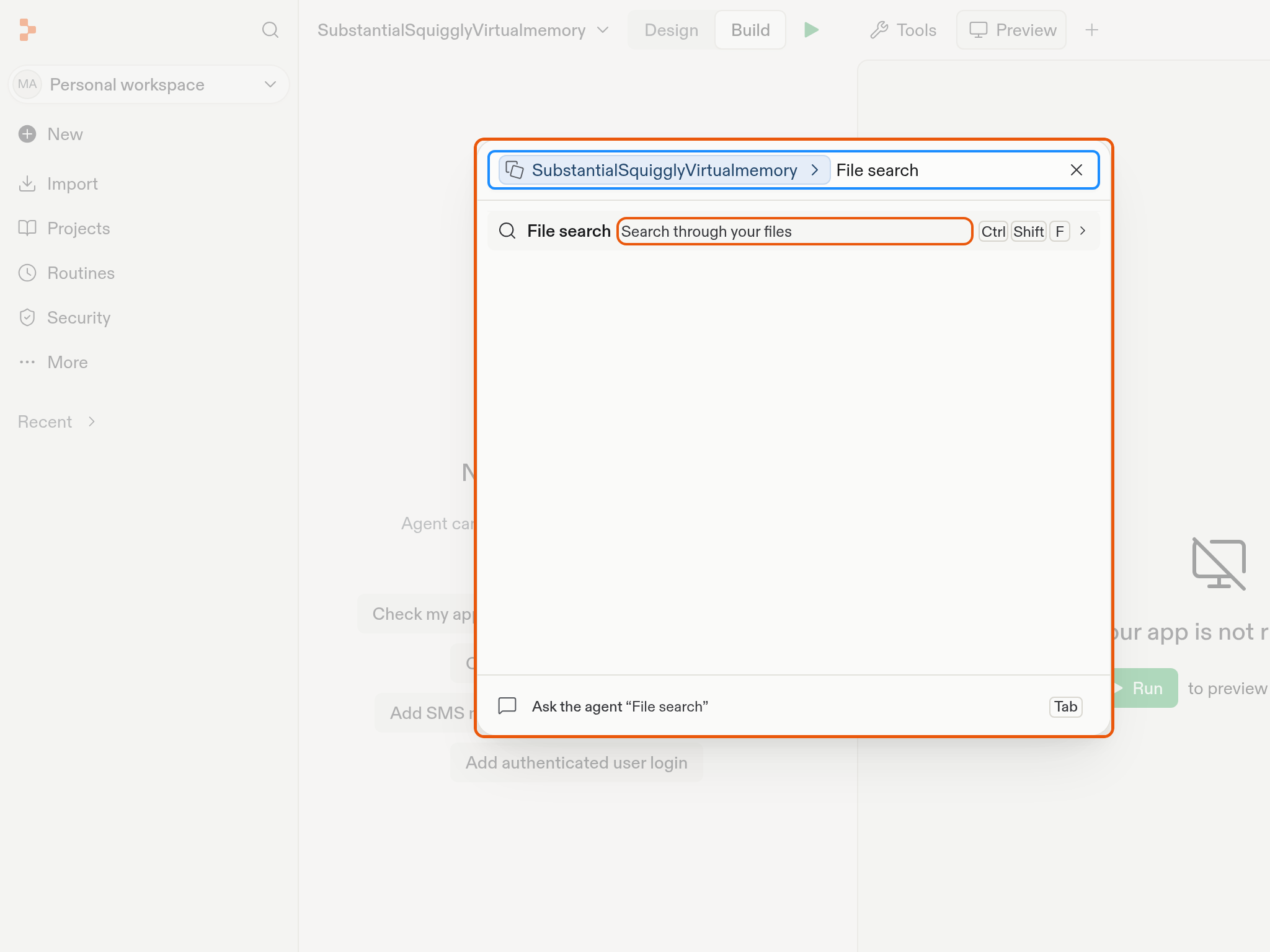Click the Preview monitor icon in the header
Screen dimensions: 1270x952
pos(978,30)
